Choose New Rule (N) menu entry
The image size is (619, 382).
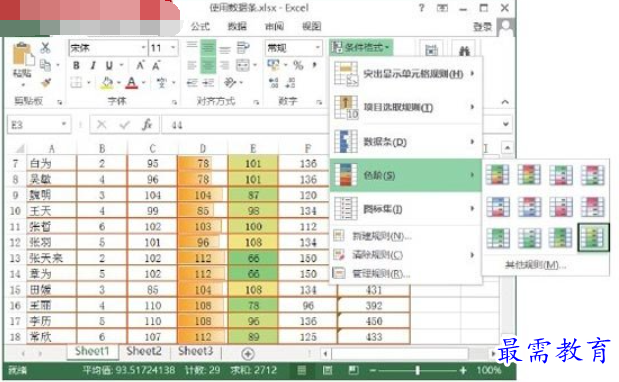pos(406,236)
